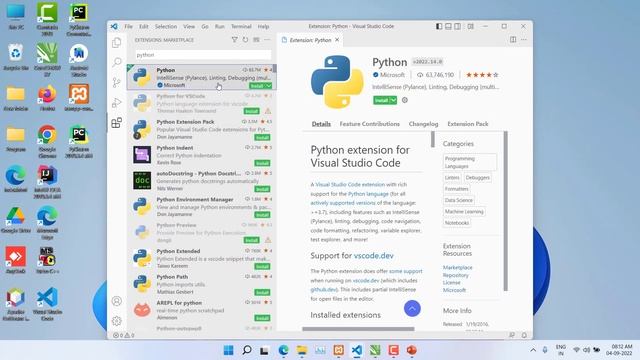Open the View menu
Image resolution: width=640 pixels, height=360 pixels.
[189, 26]
